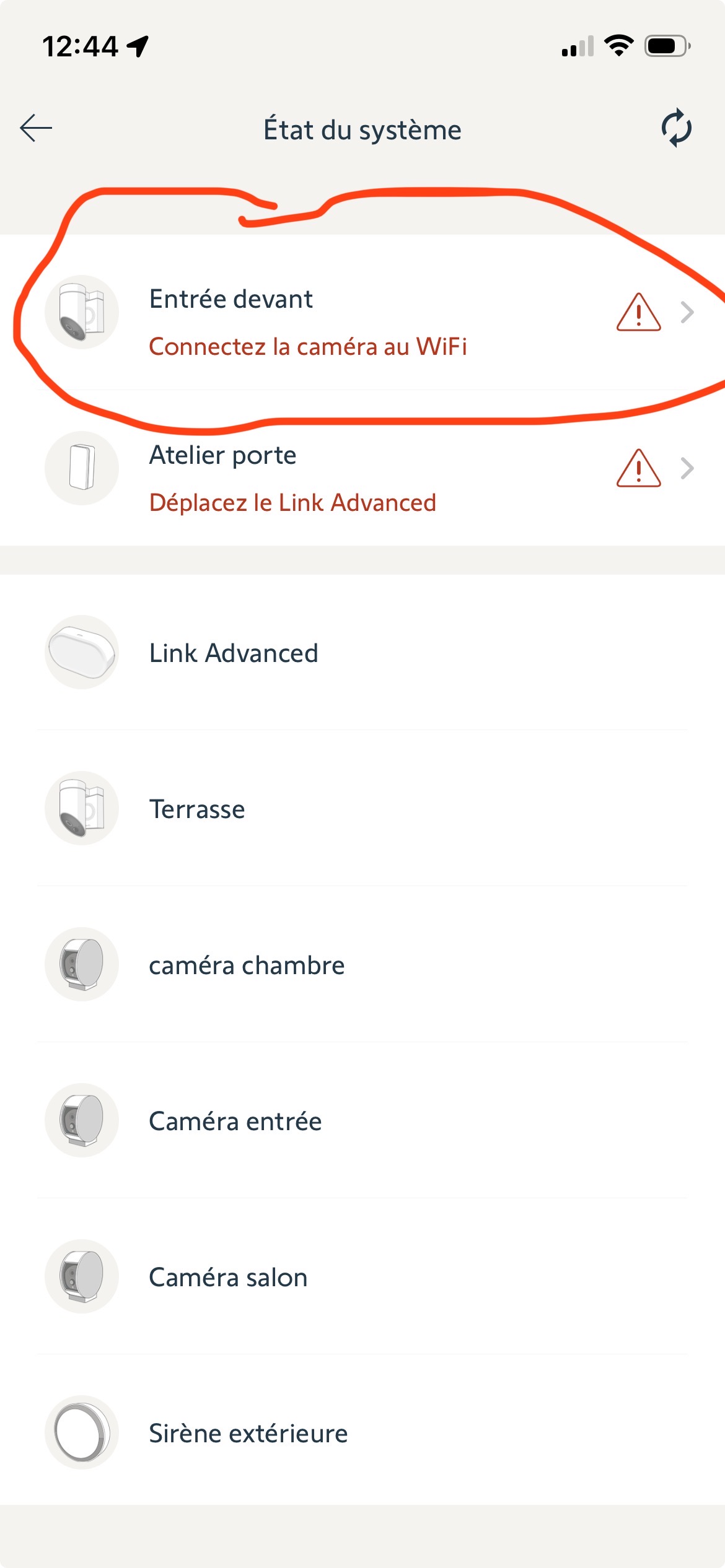Open the Link Advanced entry
This screenshot has height=1568, width=725.
coord(234,653)
